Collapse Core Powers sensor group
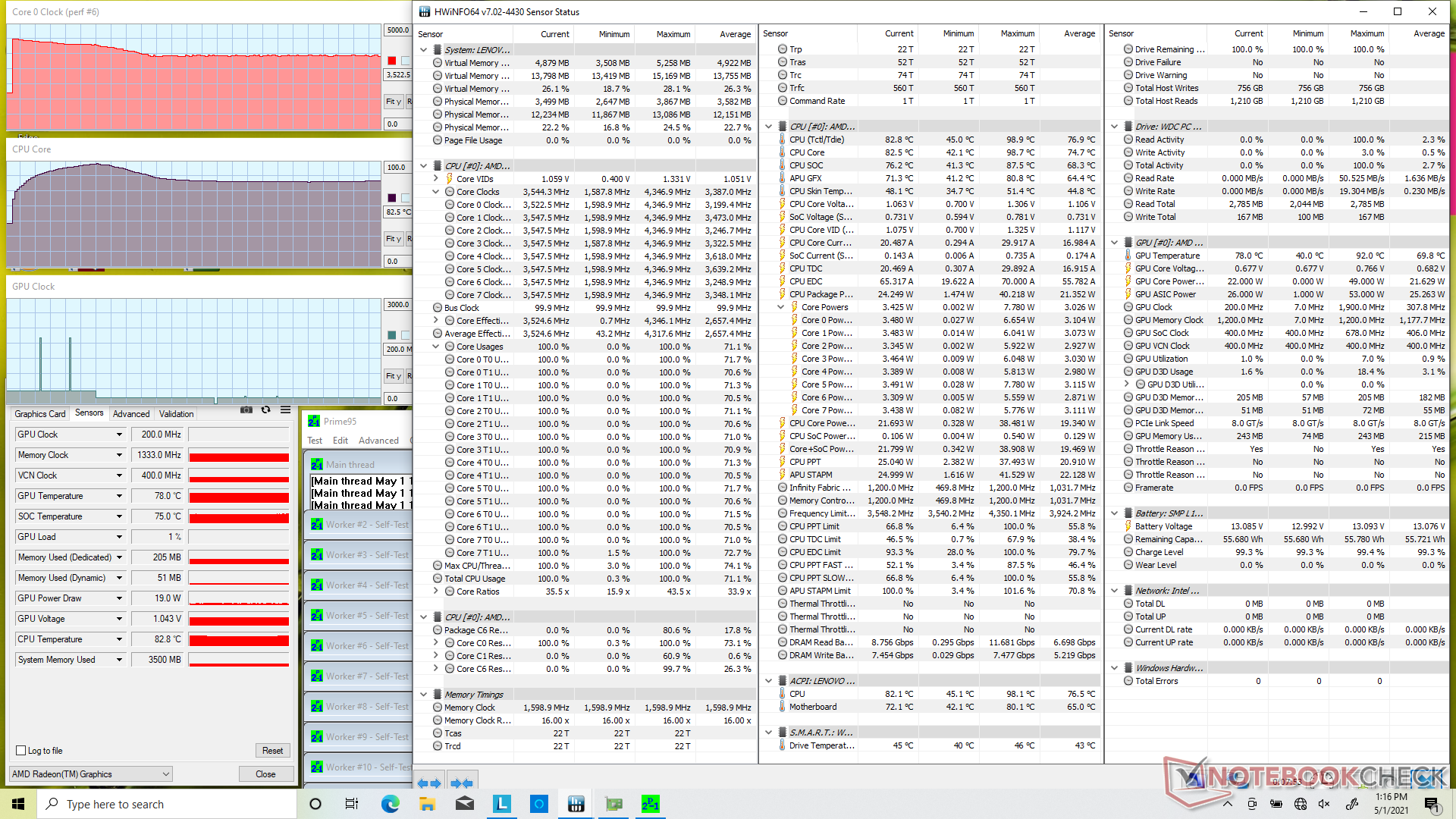Screen dimensions: 1456x819 (x=780, y=307)
